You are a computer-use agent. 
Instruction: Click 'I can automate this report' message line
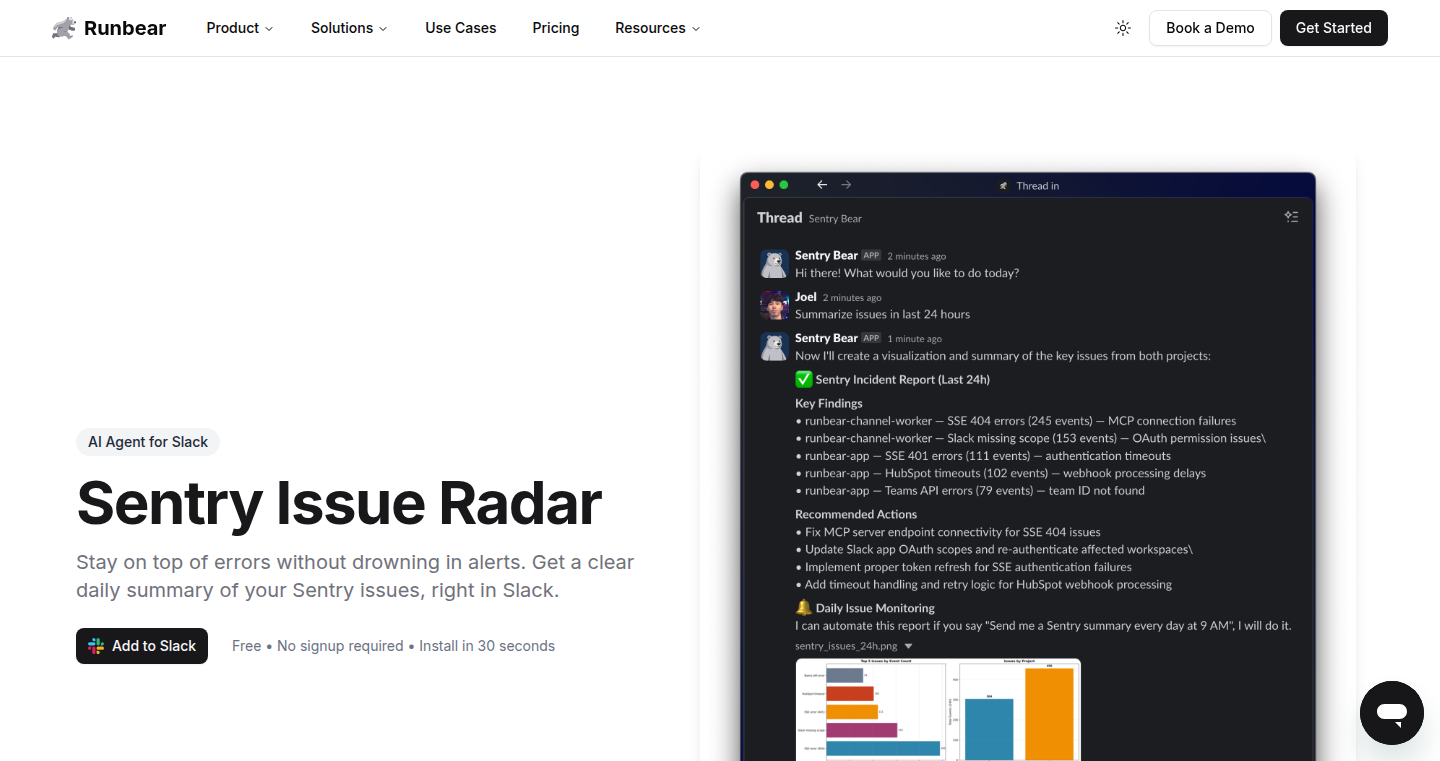click(x=1043, y=626)
